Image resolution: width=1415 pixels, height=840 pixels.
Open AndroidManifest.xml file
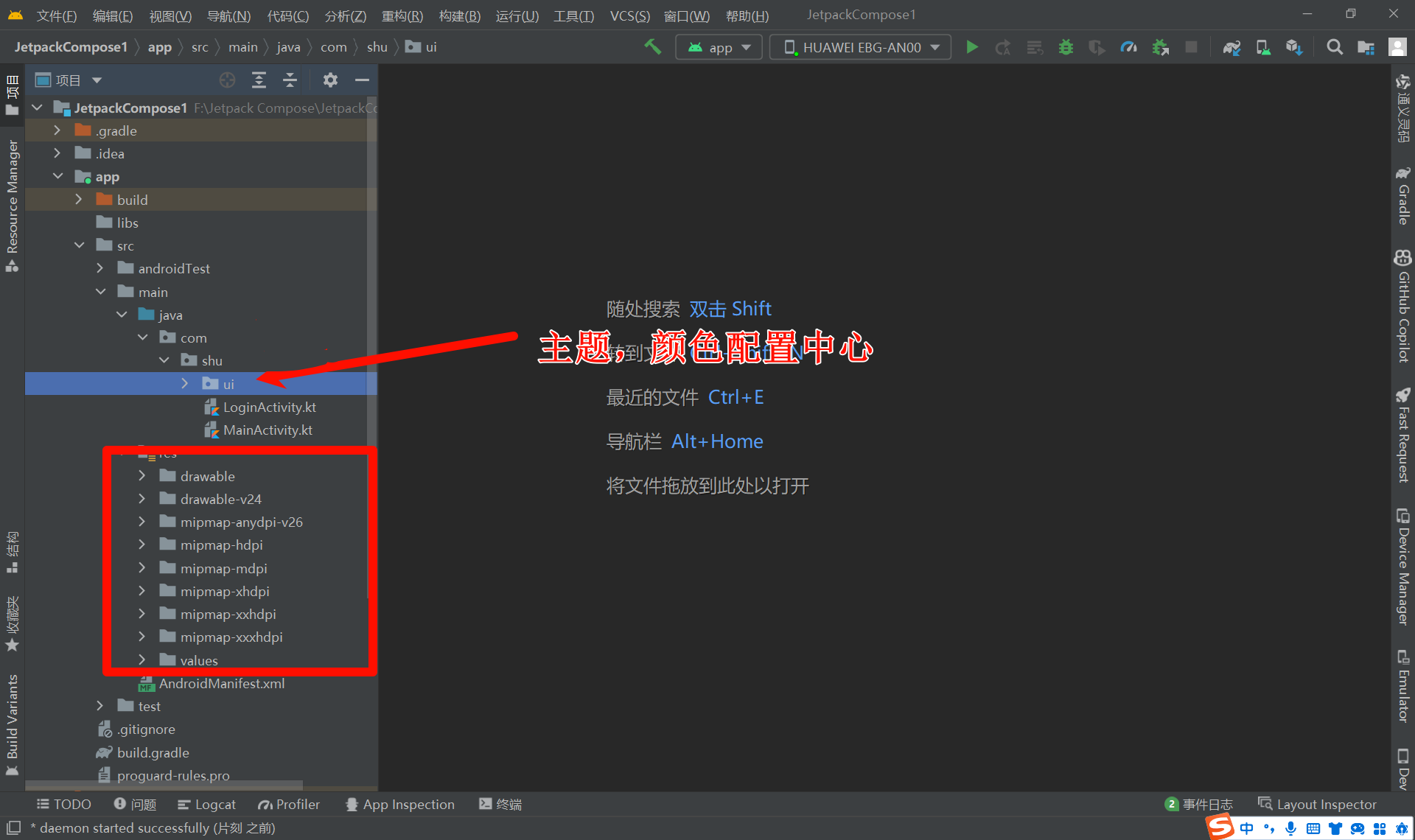click(222, 683)
